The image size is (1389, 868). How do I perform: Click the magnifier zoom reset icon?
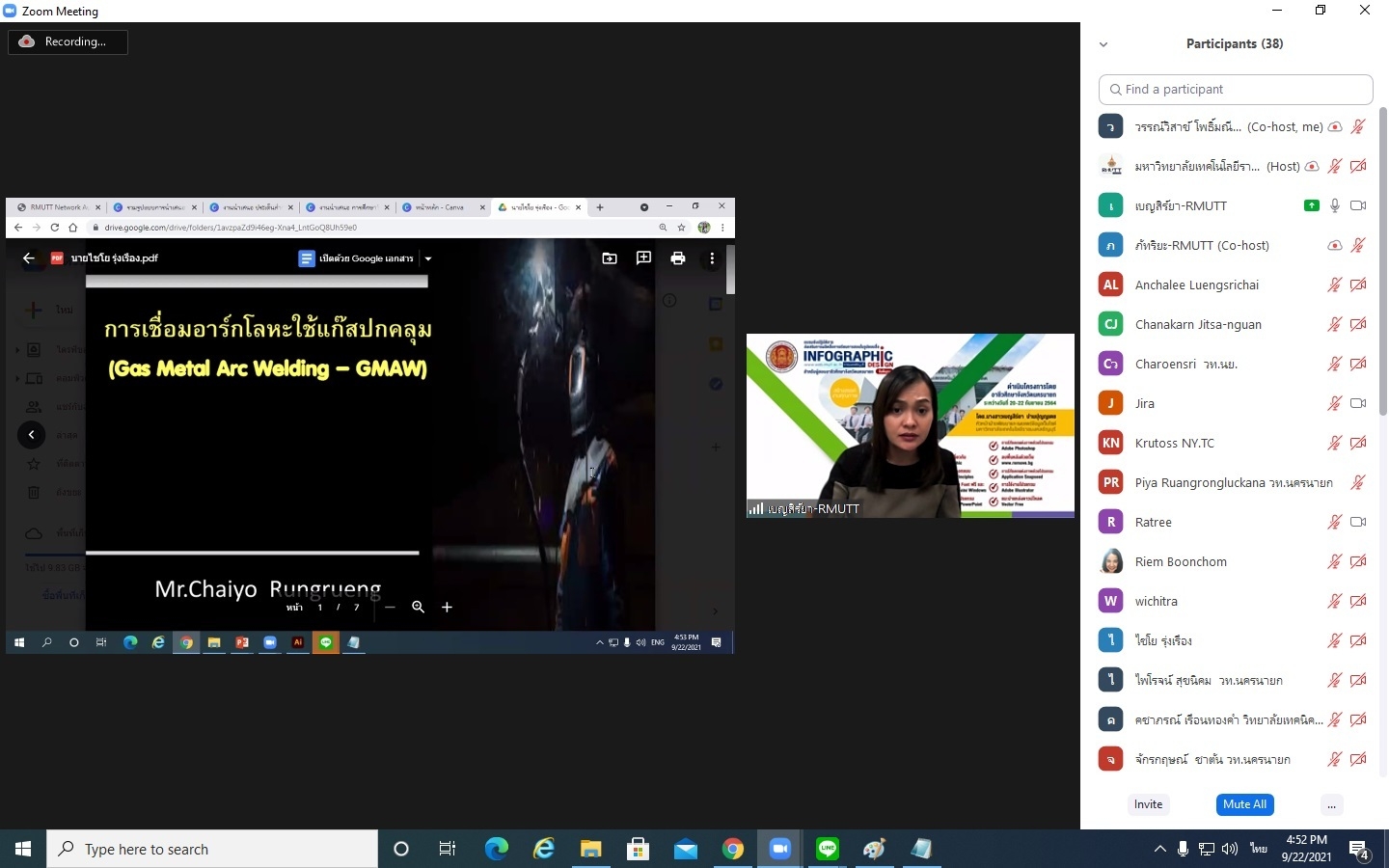[x=418, y=607]
